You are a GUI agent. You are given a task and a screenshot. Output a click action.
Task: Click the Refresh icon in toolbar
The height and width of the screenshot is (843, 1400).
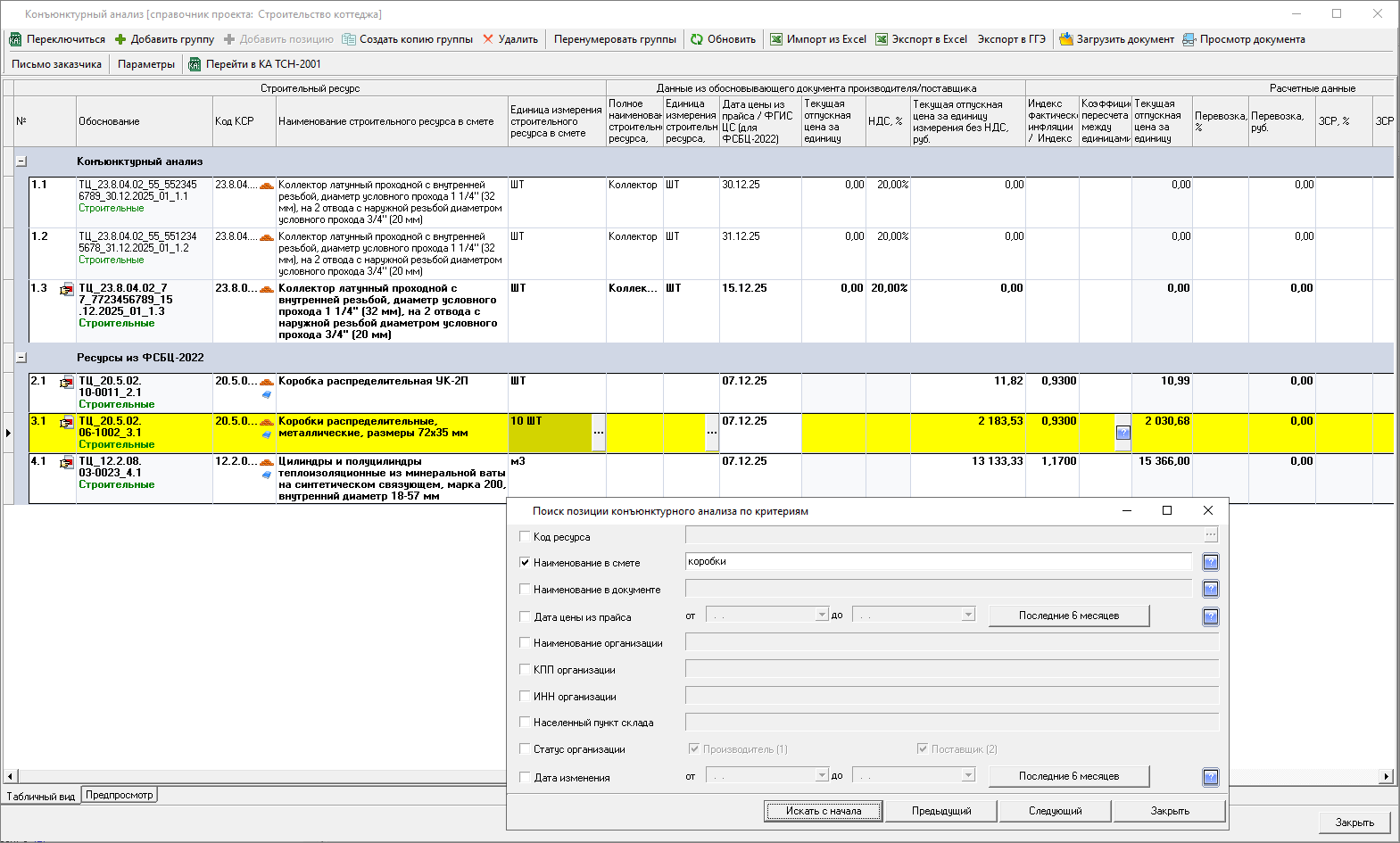pyautogui.click(x=697, y=39)
